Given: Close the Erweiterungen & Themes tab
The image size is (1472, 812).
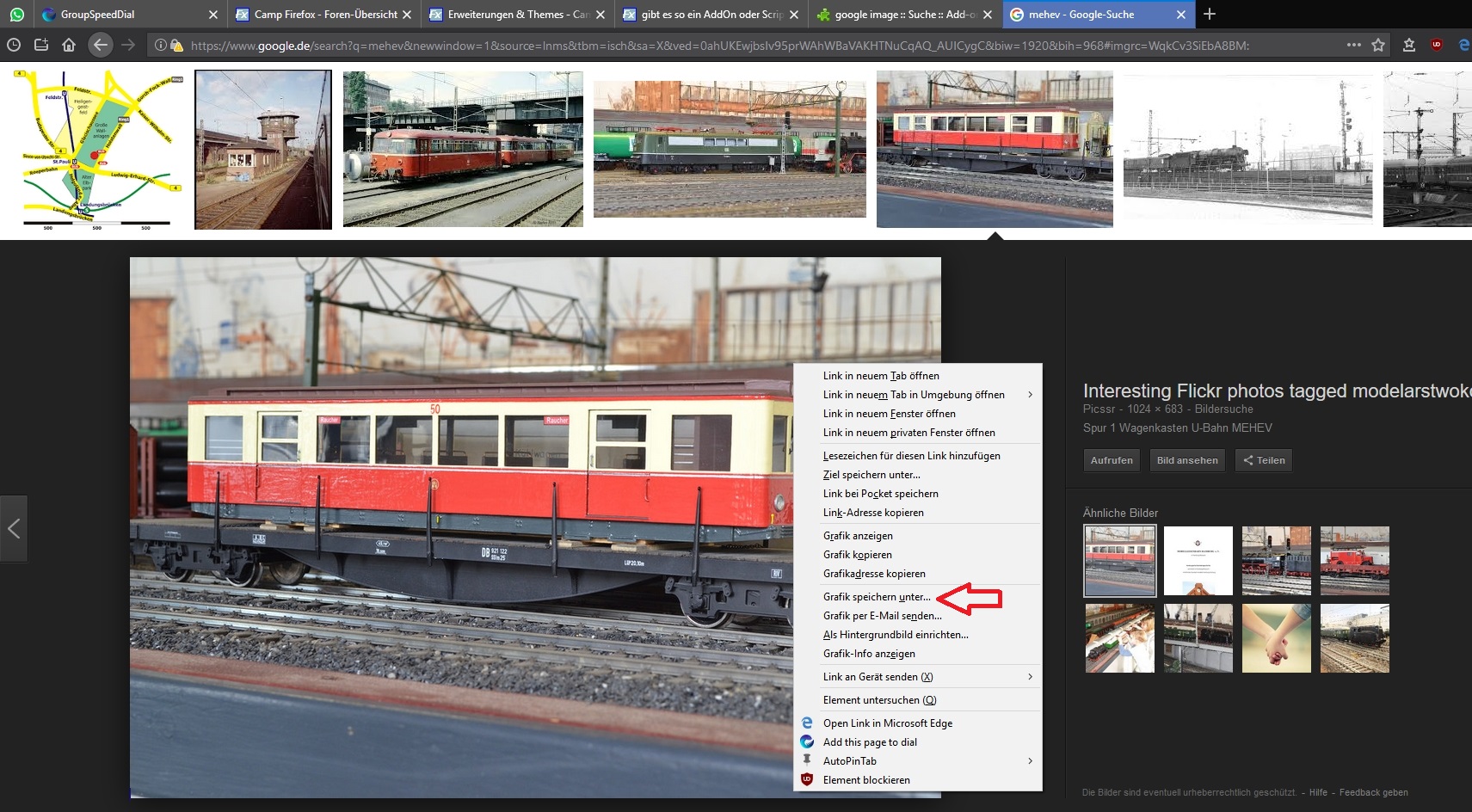Looking at the screenshot, I should coord(601,15).
